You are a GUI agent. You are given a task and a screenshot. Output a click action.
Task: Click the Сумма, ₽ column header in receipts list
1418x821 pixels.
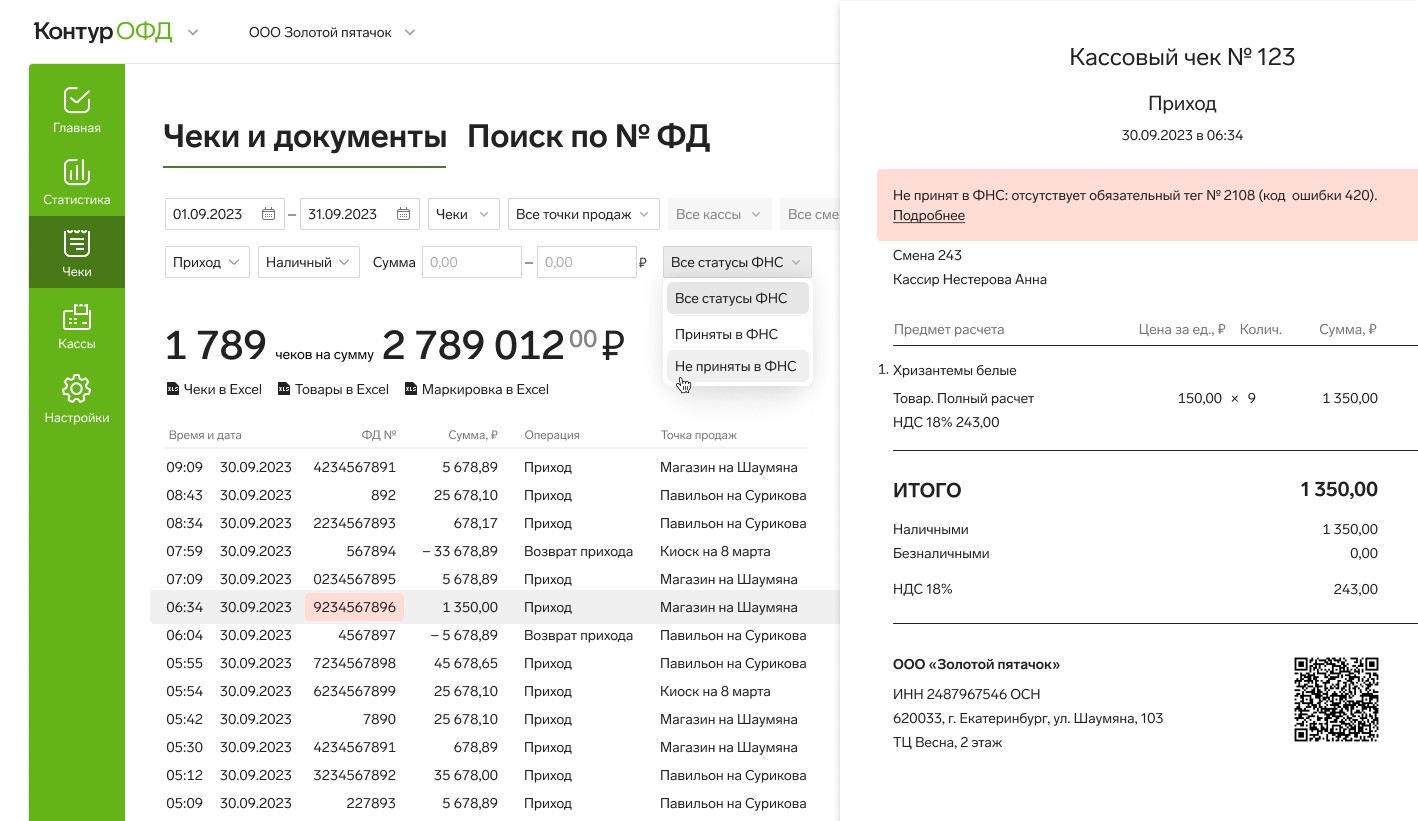[473, 435]
